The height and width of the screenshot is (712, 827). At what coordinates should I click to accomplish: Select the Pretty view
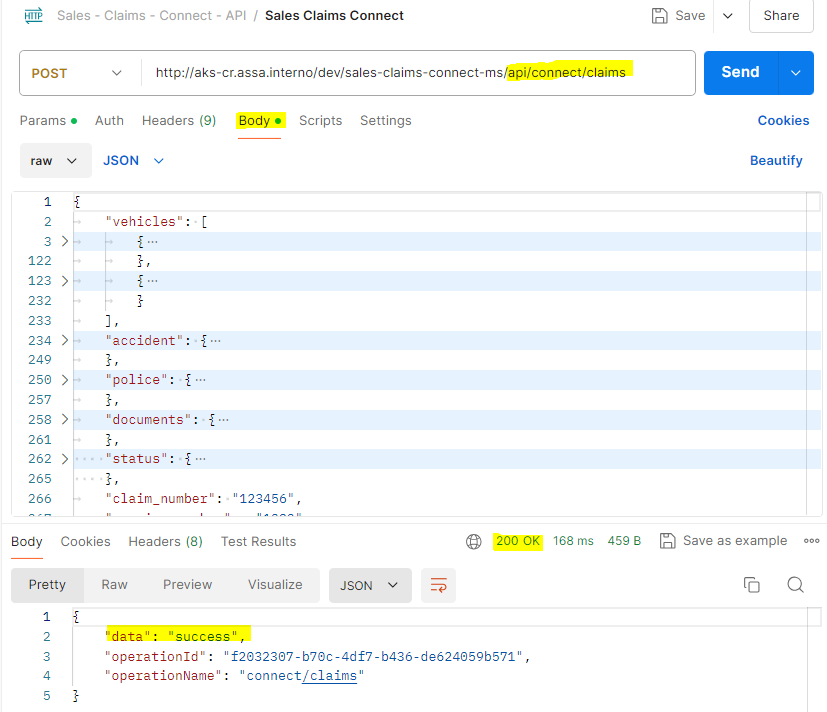click(x=47, y=585)
